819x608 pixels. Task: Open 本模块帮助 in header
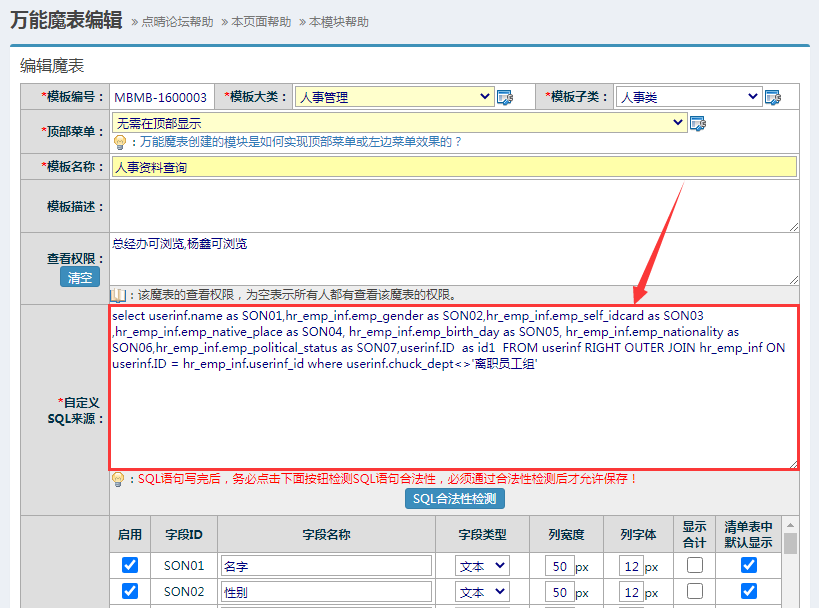(x=339, y=22)
